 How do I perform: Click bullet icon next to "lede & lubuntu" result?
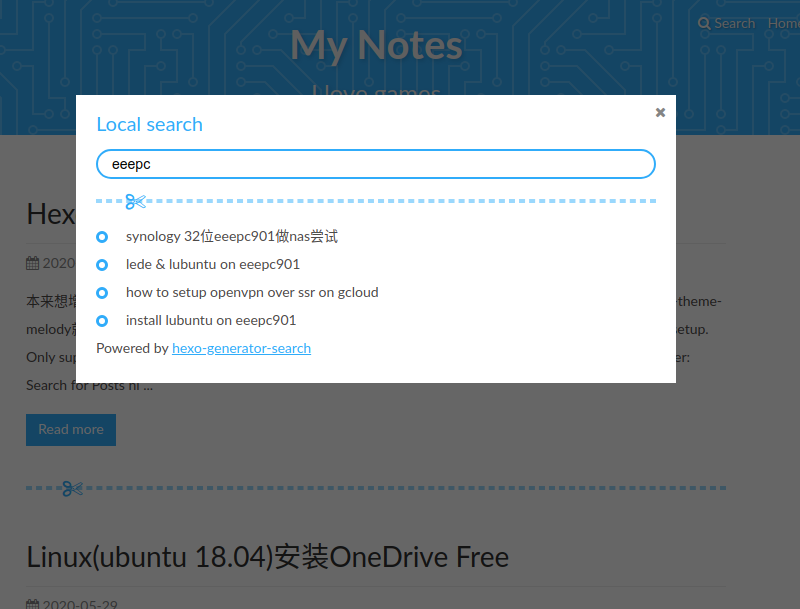click(102, 265)
